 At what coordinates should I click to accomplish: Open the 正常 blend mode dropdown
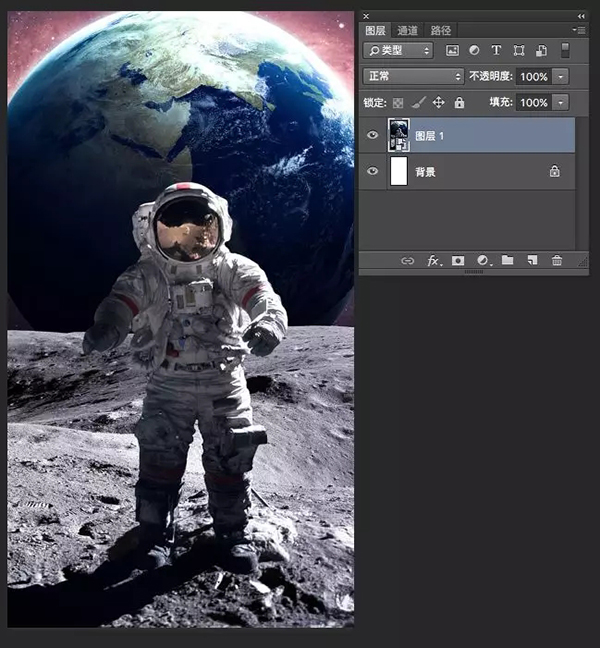coord(412,76)
